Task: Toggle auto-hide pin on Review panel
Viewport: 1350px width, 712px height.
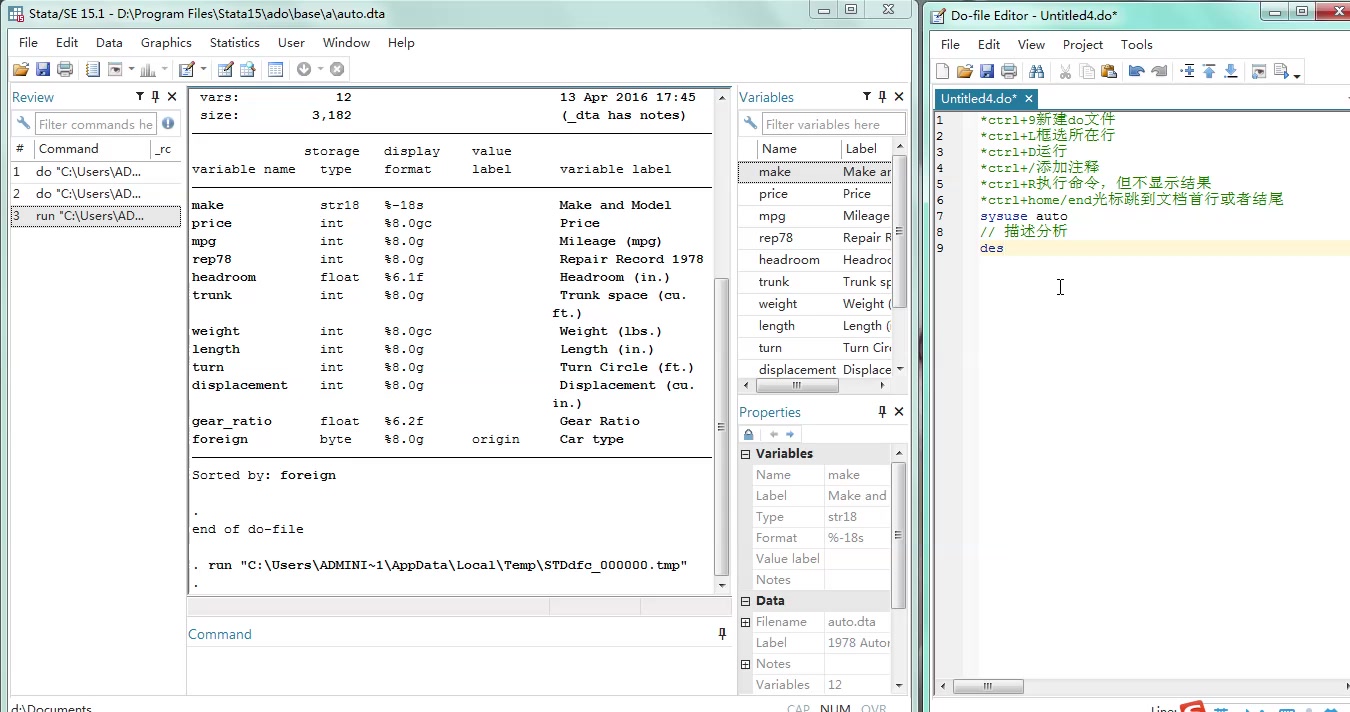Action: [x=155, y=97]
